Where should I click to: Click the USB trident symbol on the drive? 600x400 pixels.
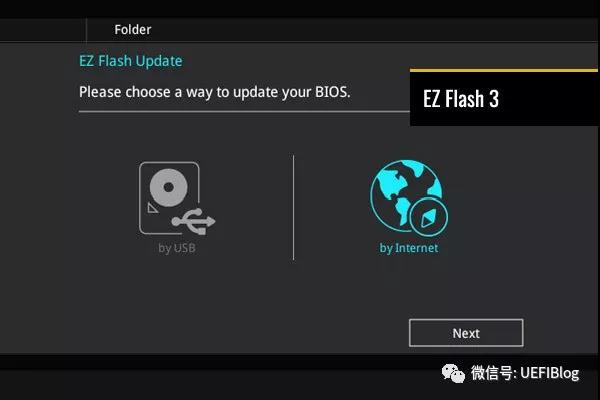tap(194, 221)
